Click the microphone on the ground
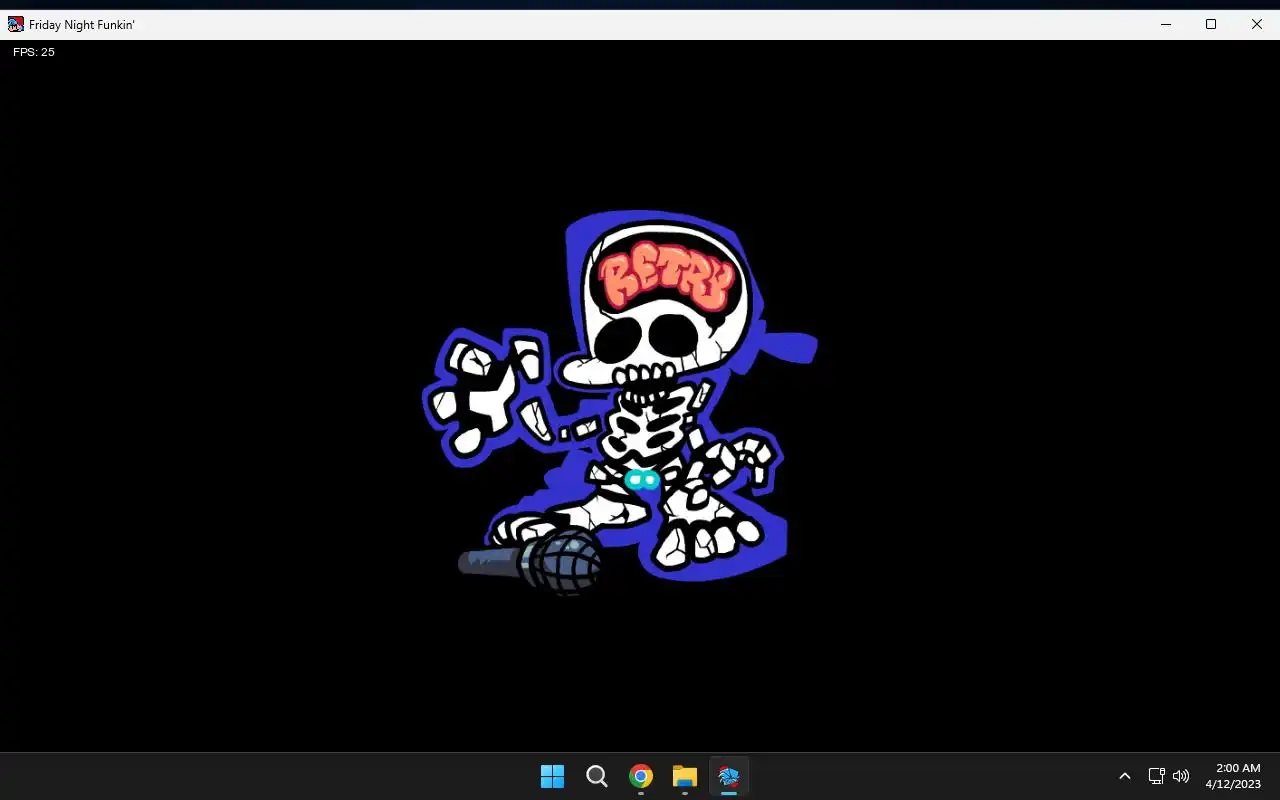1280x800 pixels. click(x=531, y=563)
